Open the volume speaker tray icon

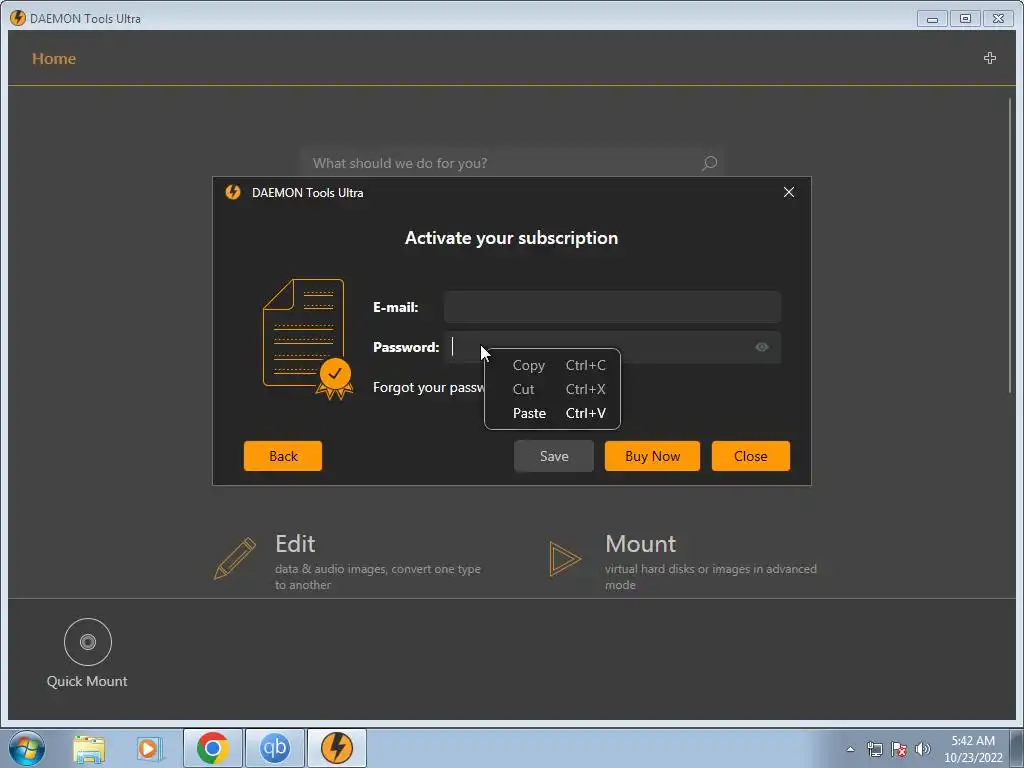[923, 749]
